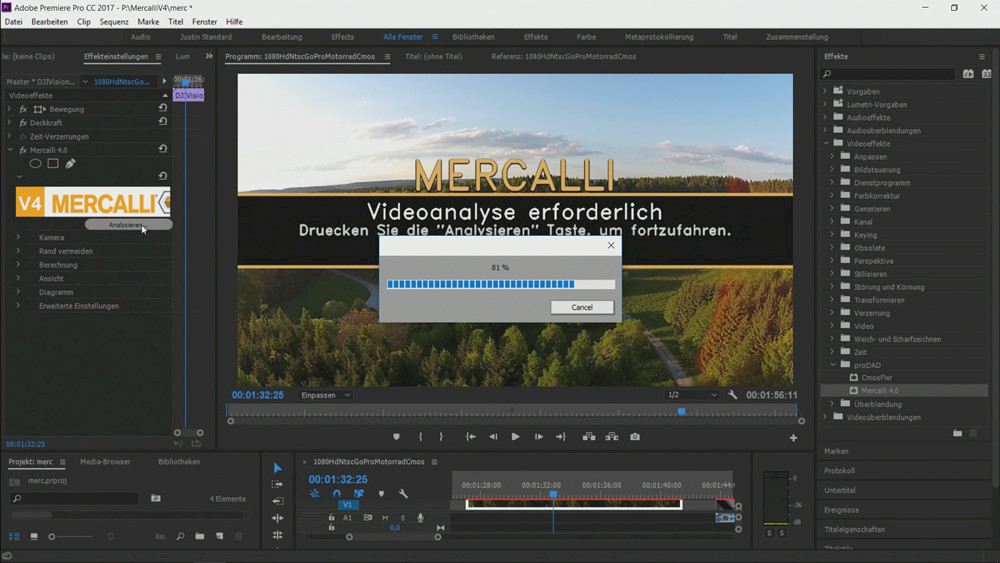This screenshot has width=1000, height=563.
Task: Open the Untertitel panel
Action: 840,490
